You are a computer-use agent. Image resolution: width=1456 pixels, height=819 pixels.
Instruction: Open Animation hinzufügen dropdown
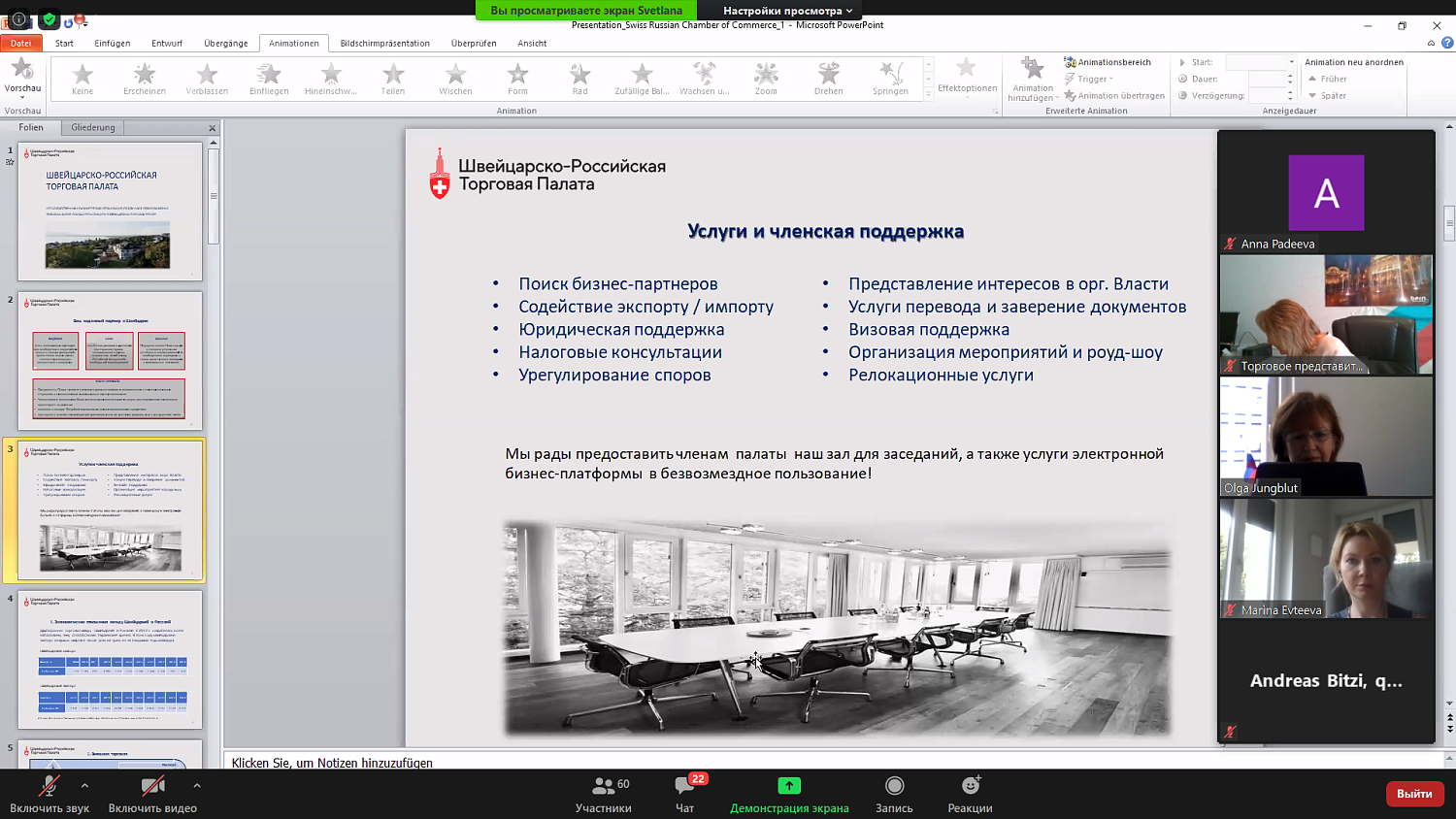pyautogui.click(x=1033, y=79)
